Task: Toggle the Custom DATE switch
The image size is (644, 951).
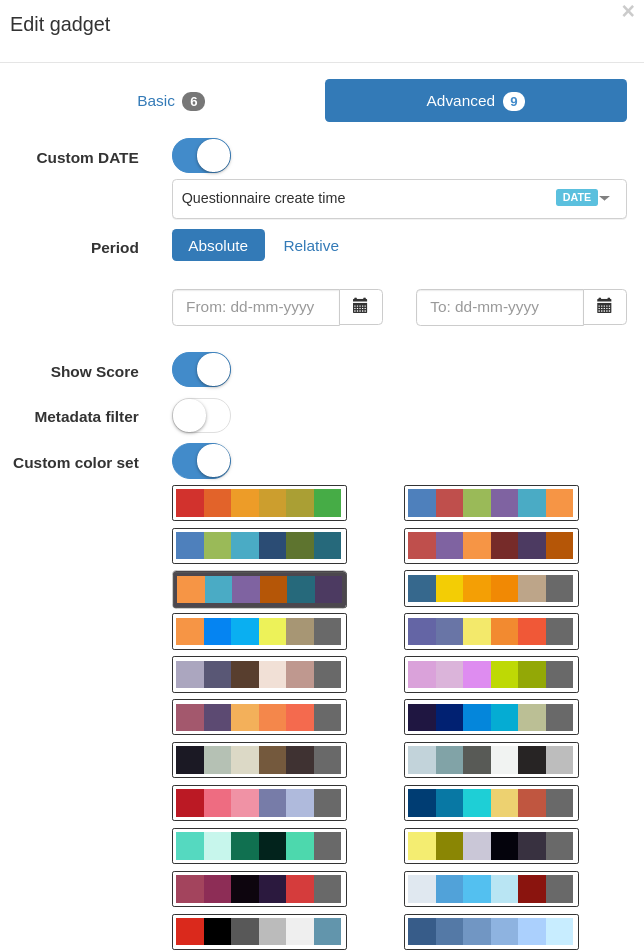Action: (201, 156)
